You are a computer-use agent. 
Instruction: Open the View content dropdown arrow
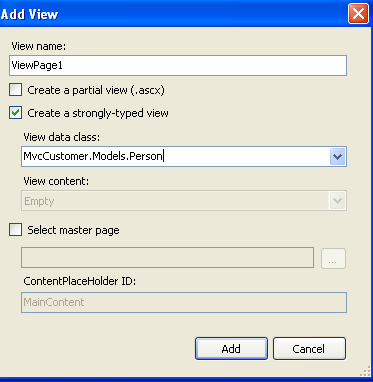[337, 201]
